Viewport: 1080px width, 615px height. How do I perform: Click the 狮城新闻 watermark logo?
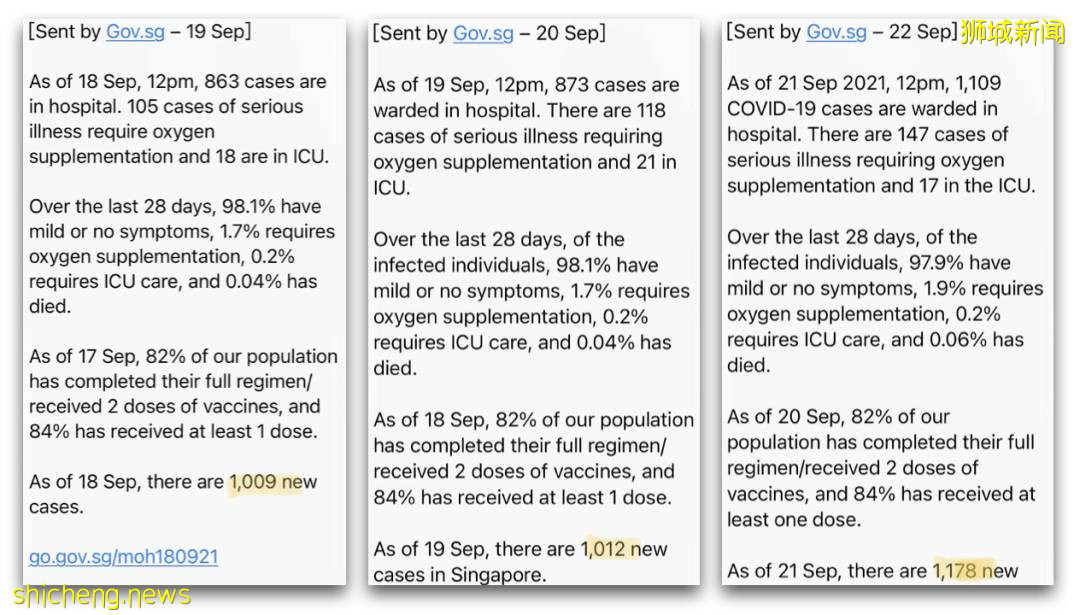(x=1012, y=32)
